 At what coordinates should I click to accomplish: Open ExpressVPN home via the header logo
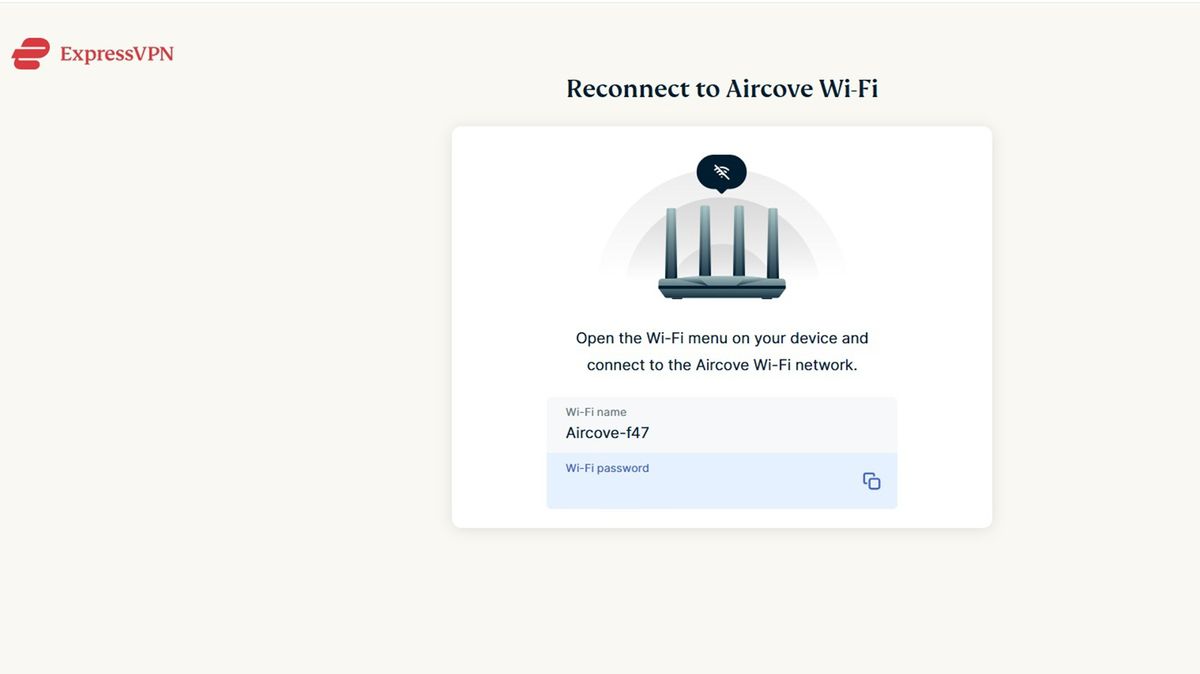pos(92,53)
